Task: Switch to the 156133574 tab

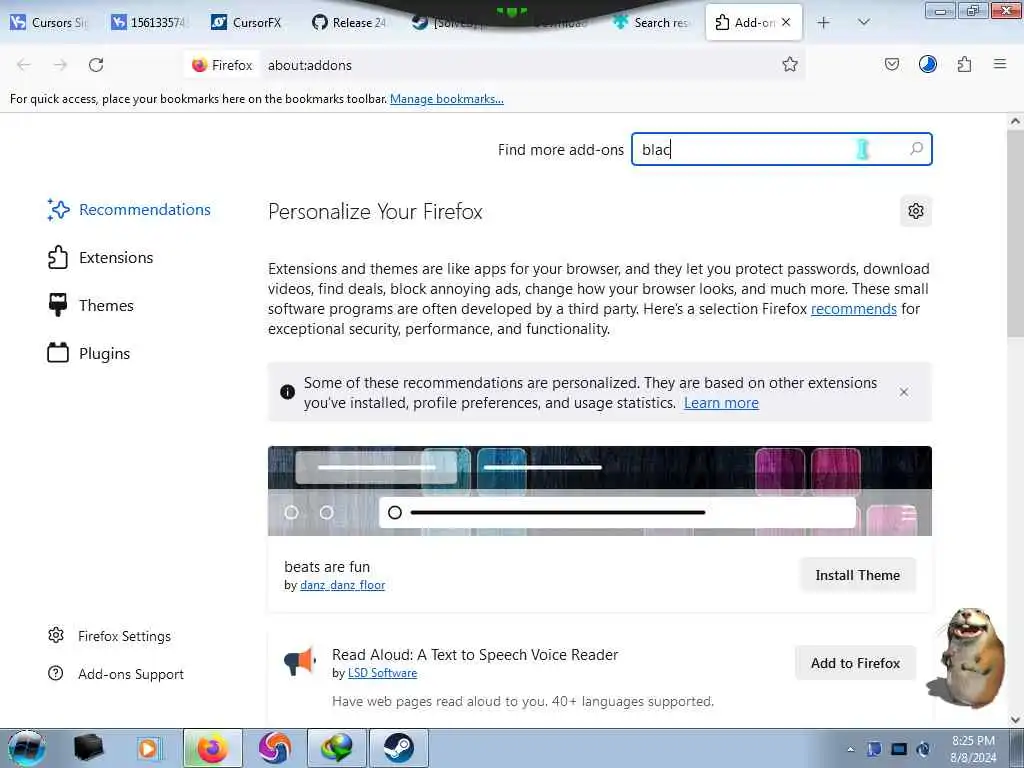Action: [149, 22]
